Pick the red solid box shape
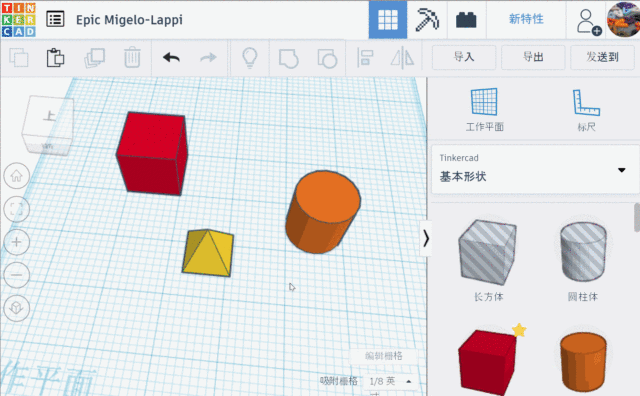This screenshot has height=396, width=640. click(x=487, y=363)
